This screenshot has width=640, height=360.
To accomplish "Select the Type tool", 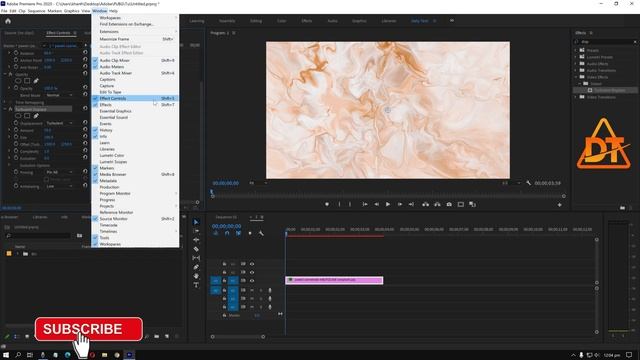I will 196,285.
